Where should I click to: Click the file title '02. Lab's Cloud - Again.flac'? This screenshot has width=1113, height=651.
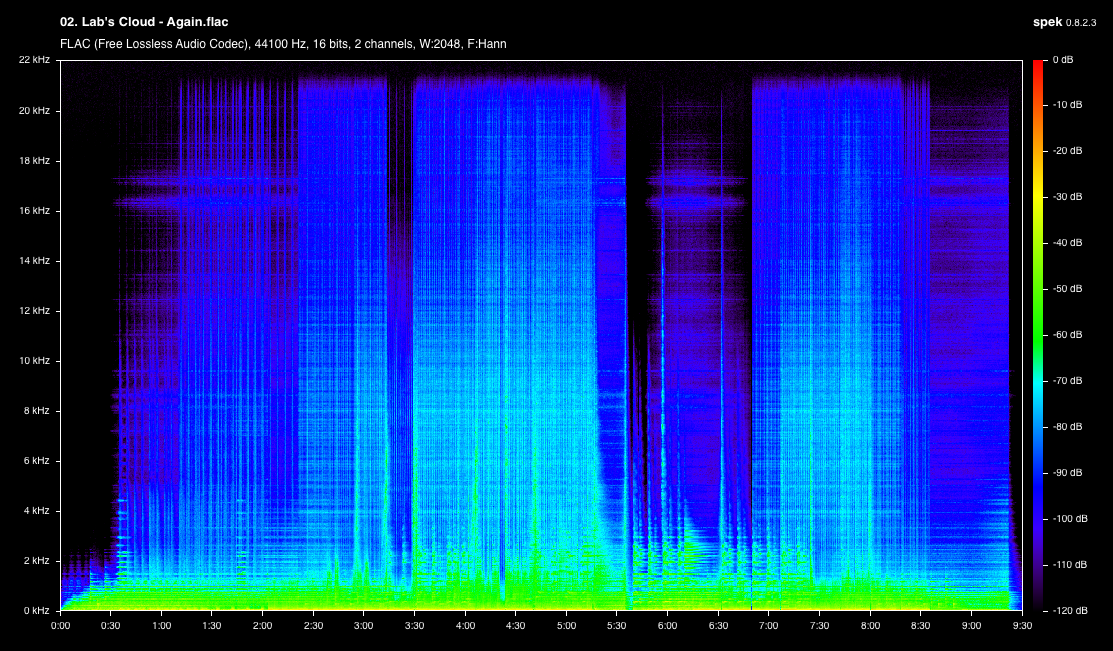(144, 22)
